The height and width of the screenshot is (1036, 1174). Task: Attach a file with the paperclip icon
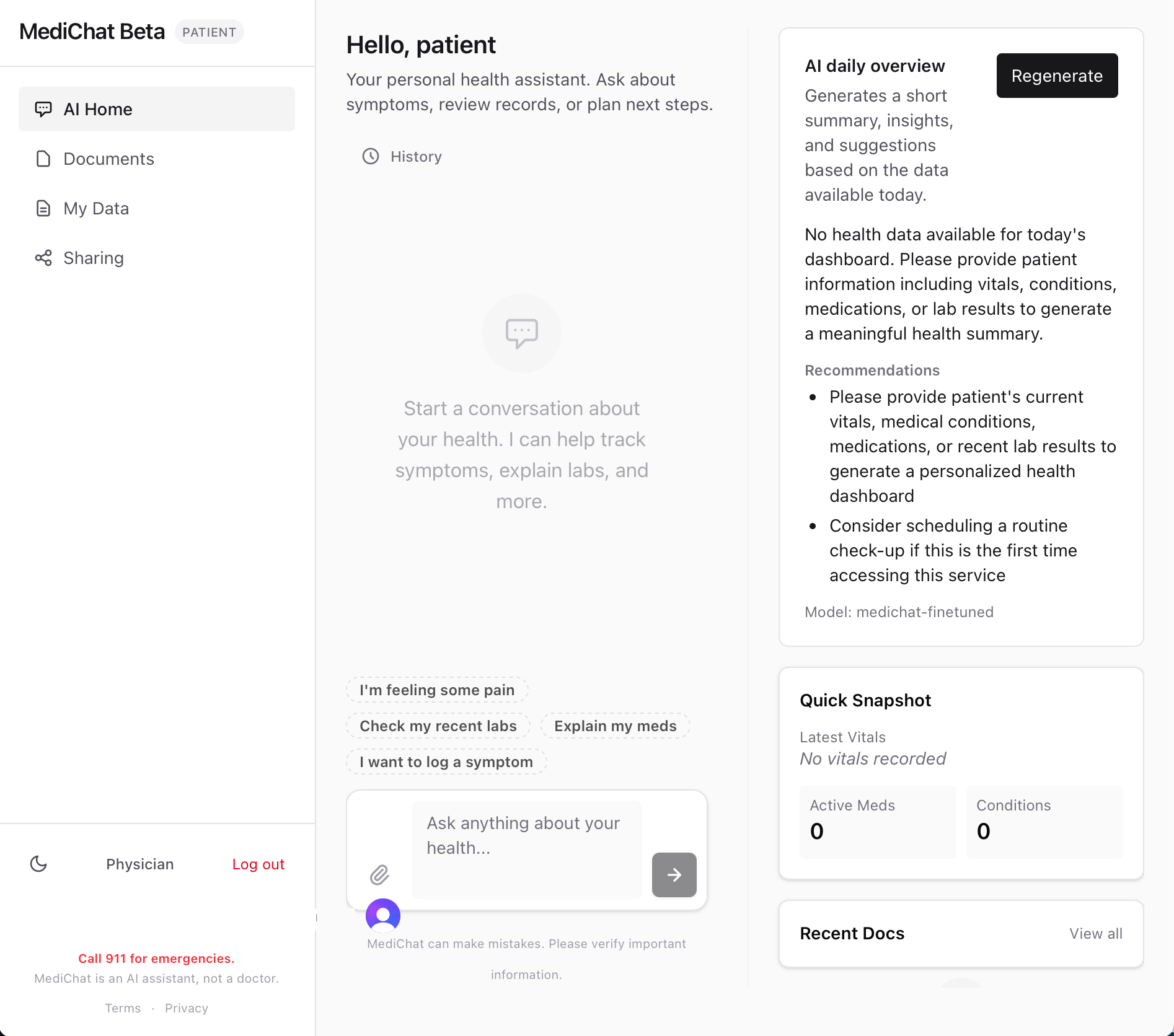(380, 875)
